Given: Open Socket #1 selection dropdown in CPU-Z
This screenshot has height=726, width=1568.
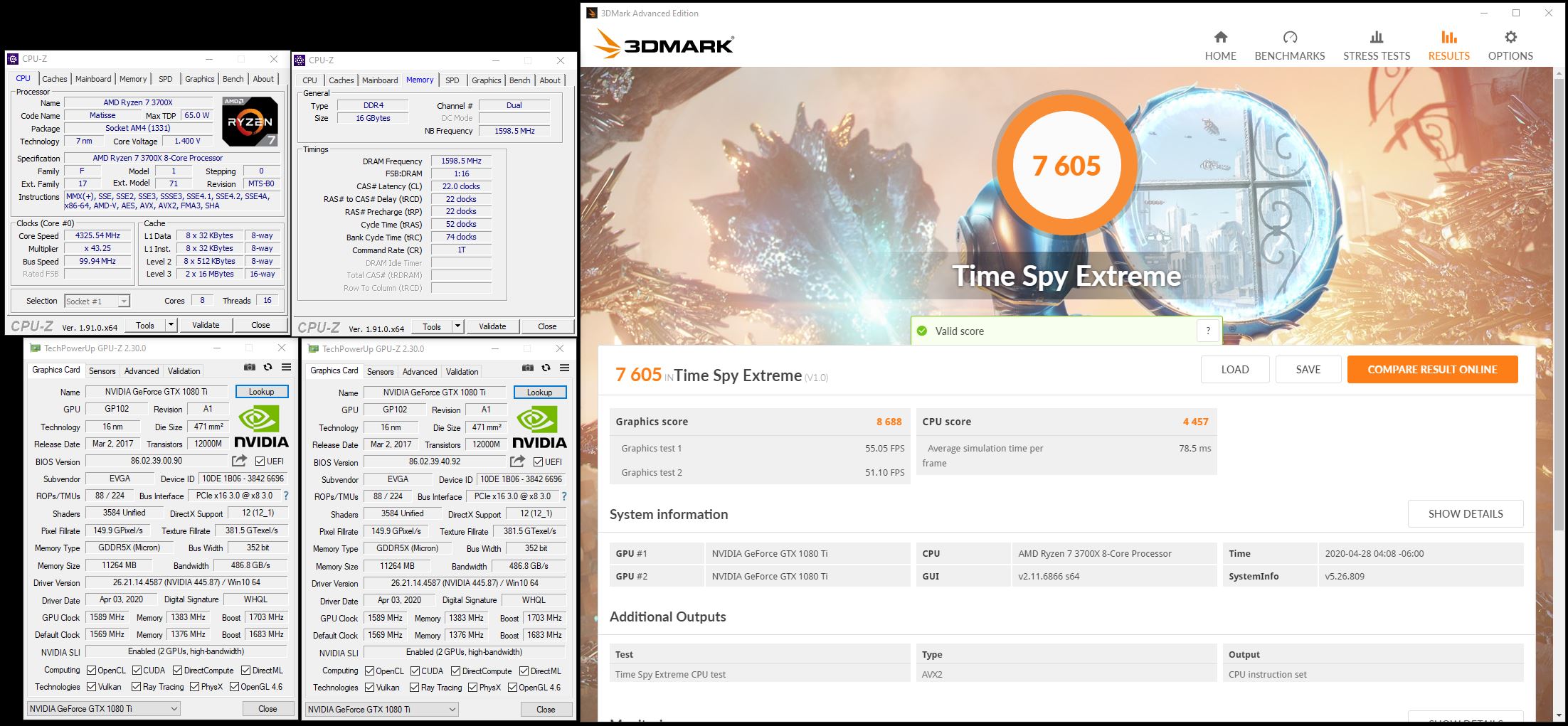Looking at the screenshot, I should coord(97,301).
